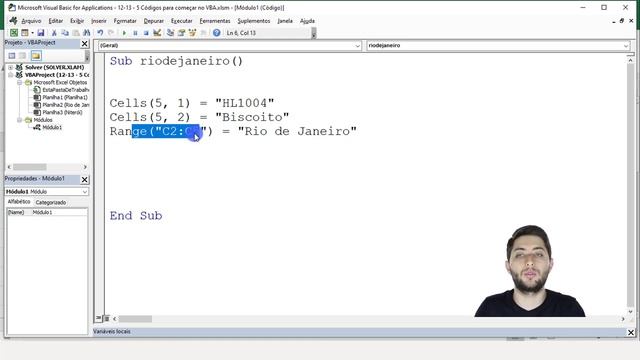Collapse Microsoft Excel Objetos folder
The width and height of the screenshot is (640, 360).
coord(19,82)
